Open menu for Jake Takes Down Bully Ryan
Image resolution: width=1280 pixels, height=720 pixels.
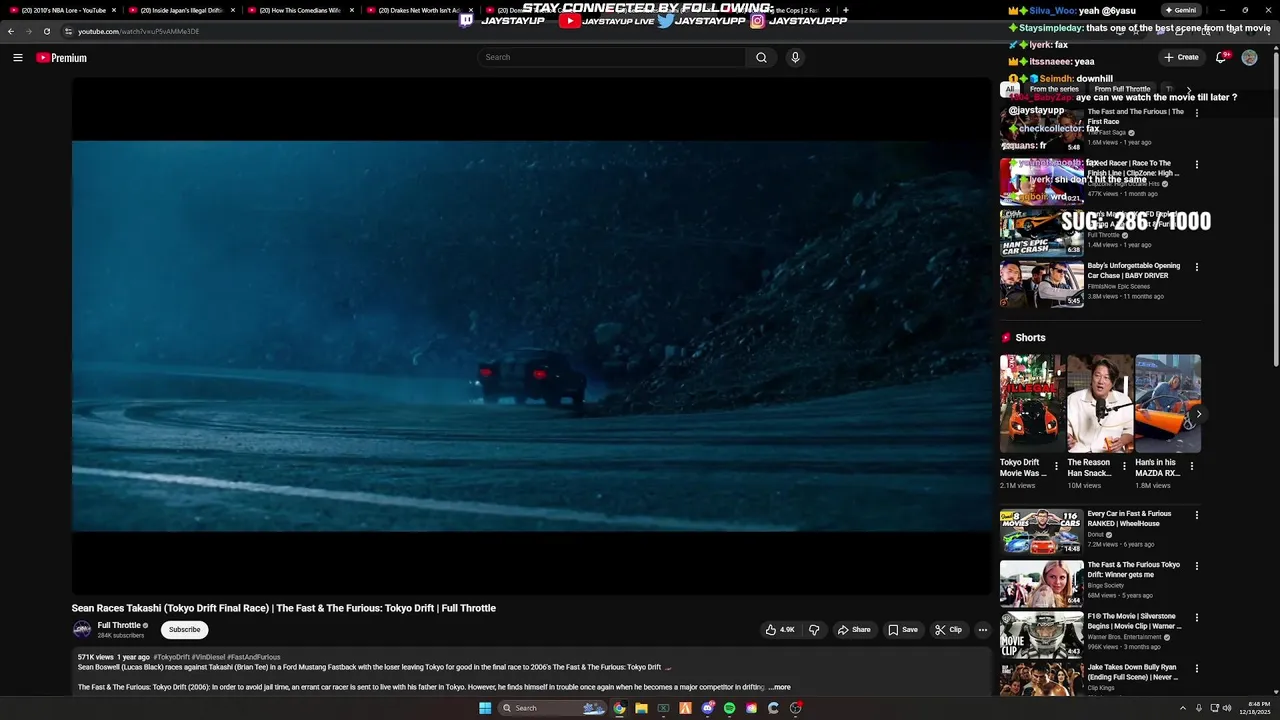click(x=1197, y=669)
